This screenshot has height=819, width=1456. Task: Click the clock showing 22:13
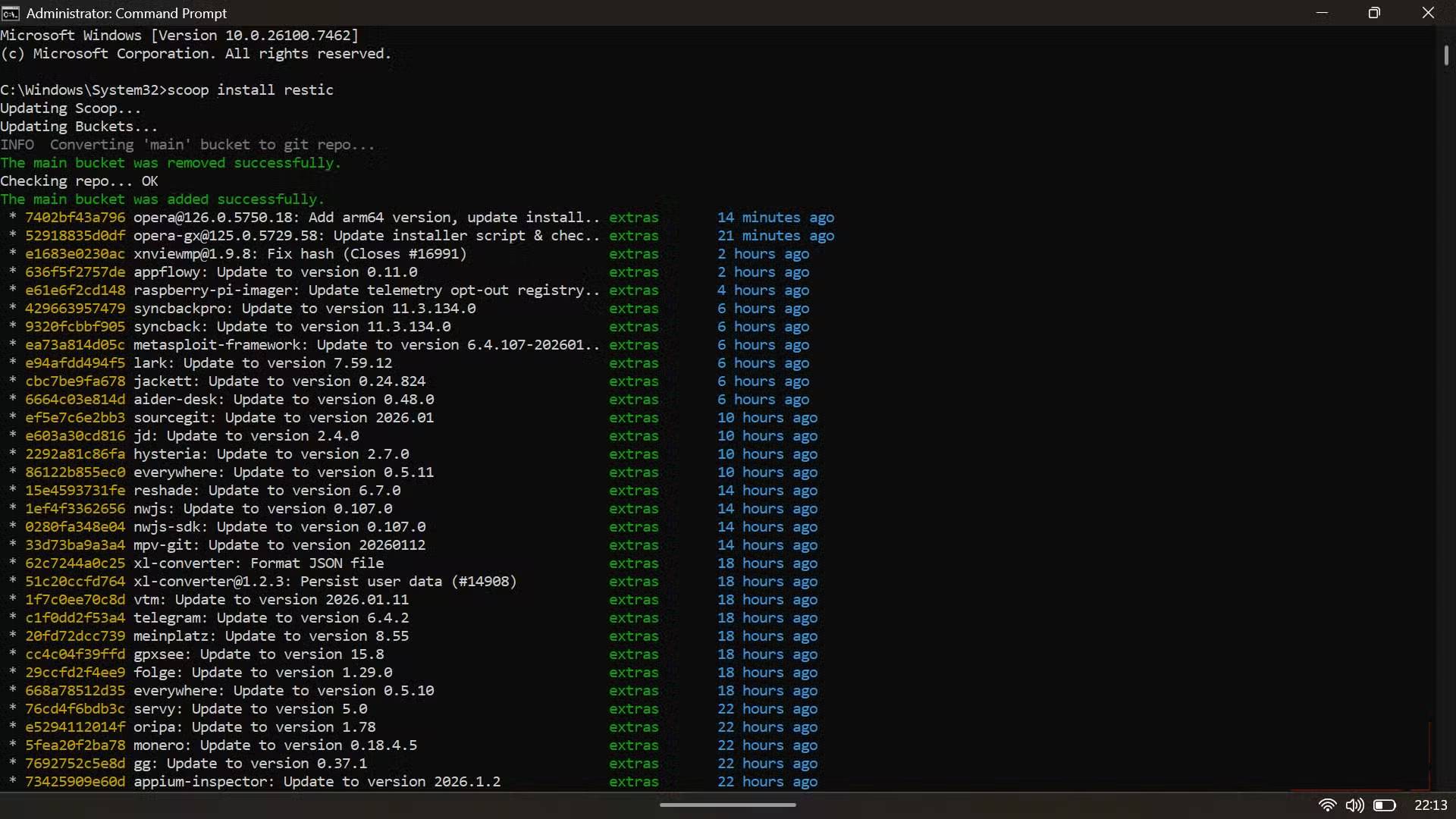point(1429,805)
